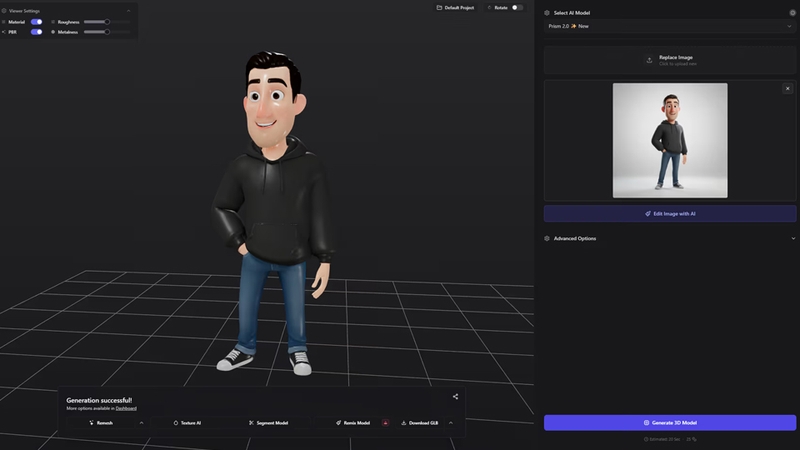Open the Default Project folder button

(x=455, y=8)
